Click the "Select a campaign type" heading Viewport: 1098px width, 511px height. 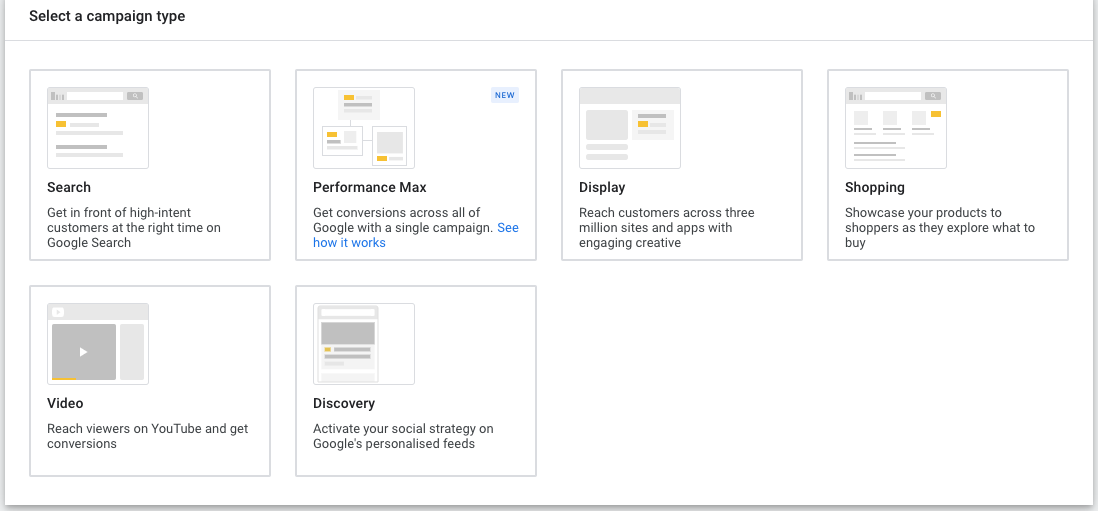coord(107,16)
